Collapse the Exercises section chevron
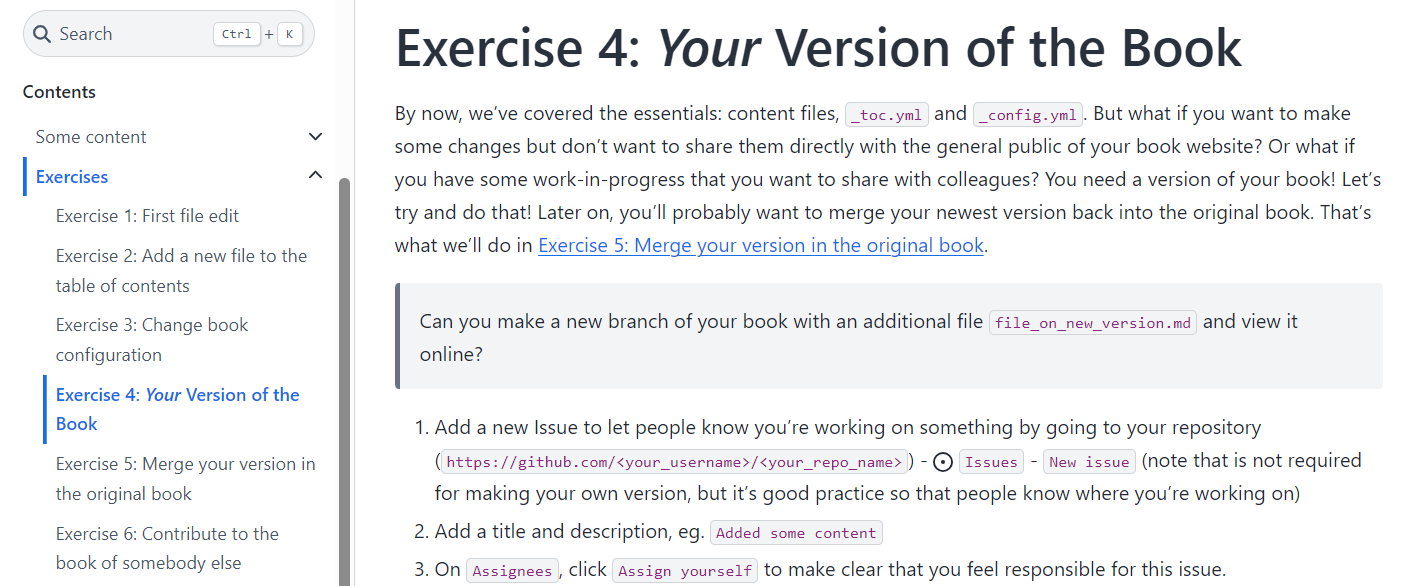The height and width of the screenshot is (586, 1408). tap(316, 176)
